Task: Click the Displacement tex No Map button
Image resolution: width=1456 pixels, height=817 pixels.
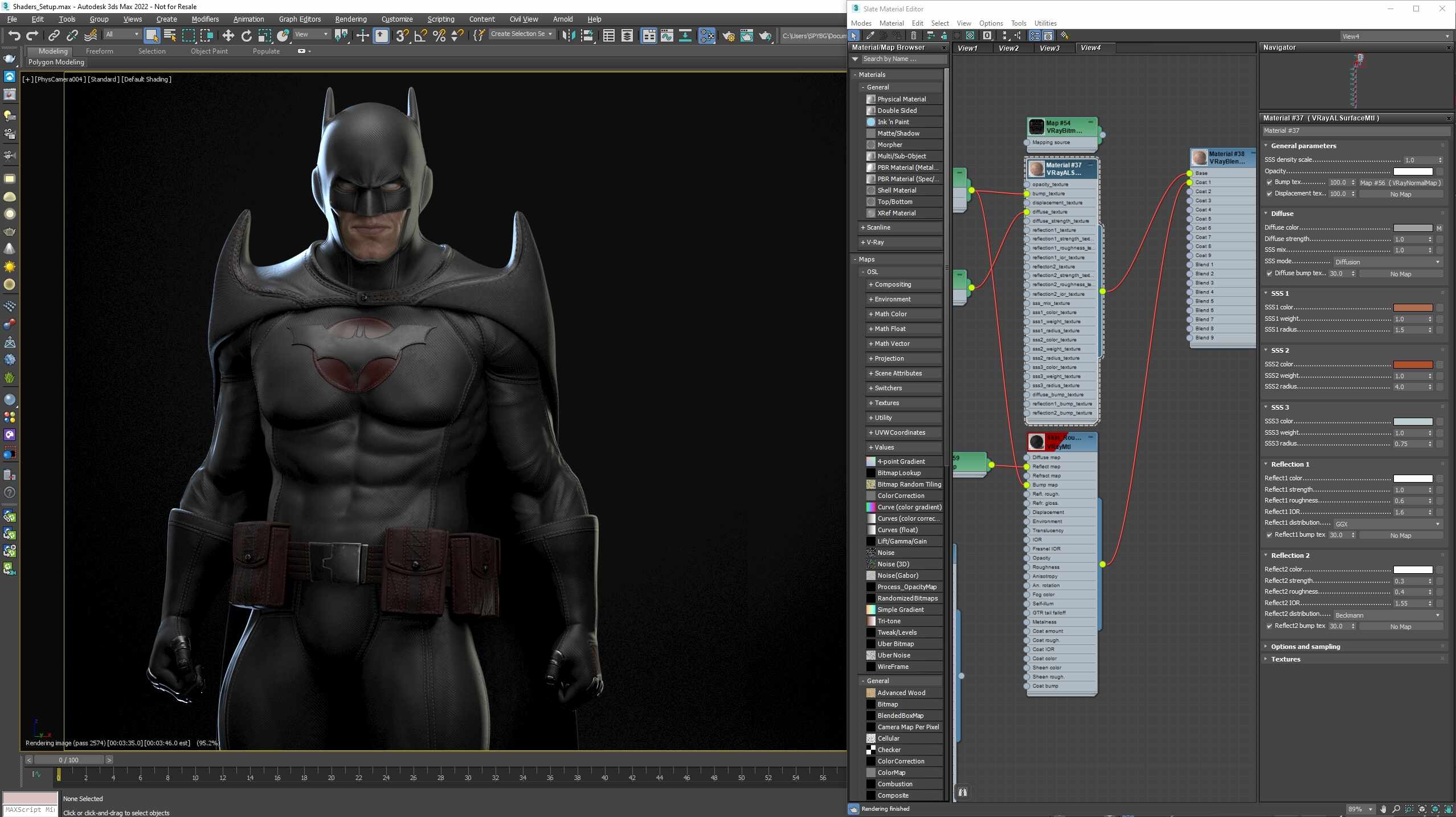Action: [x=1401, y=194]
